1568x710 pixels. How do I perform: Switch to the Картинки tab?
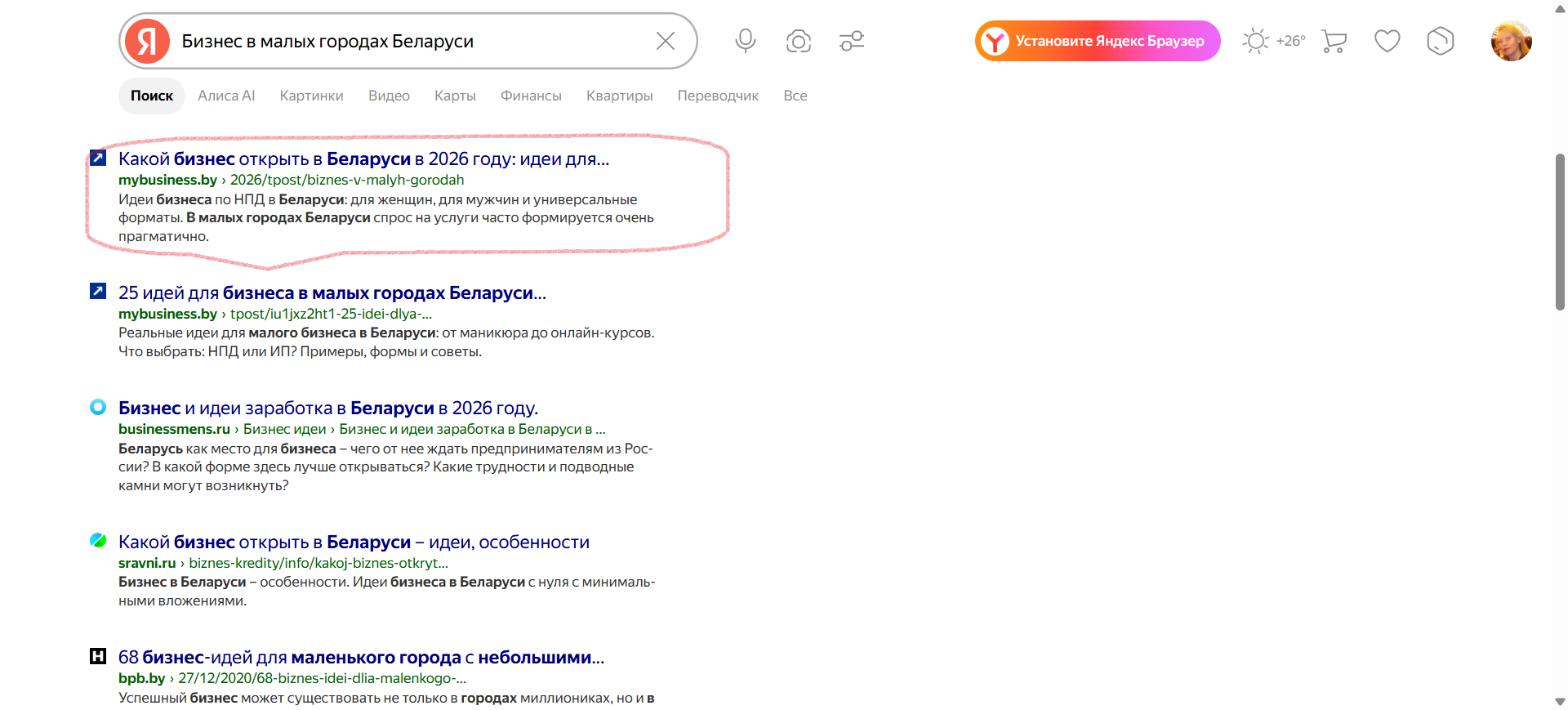311,96
